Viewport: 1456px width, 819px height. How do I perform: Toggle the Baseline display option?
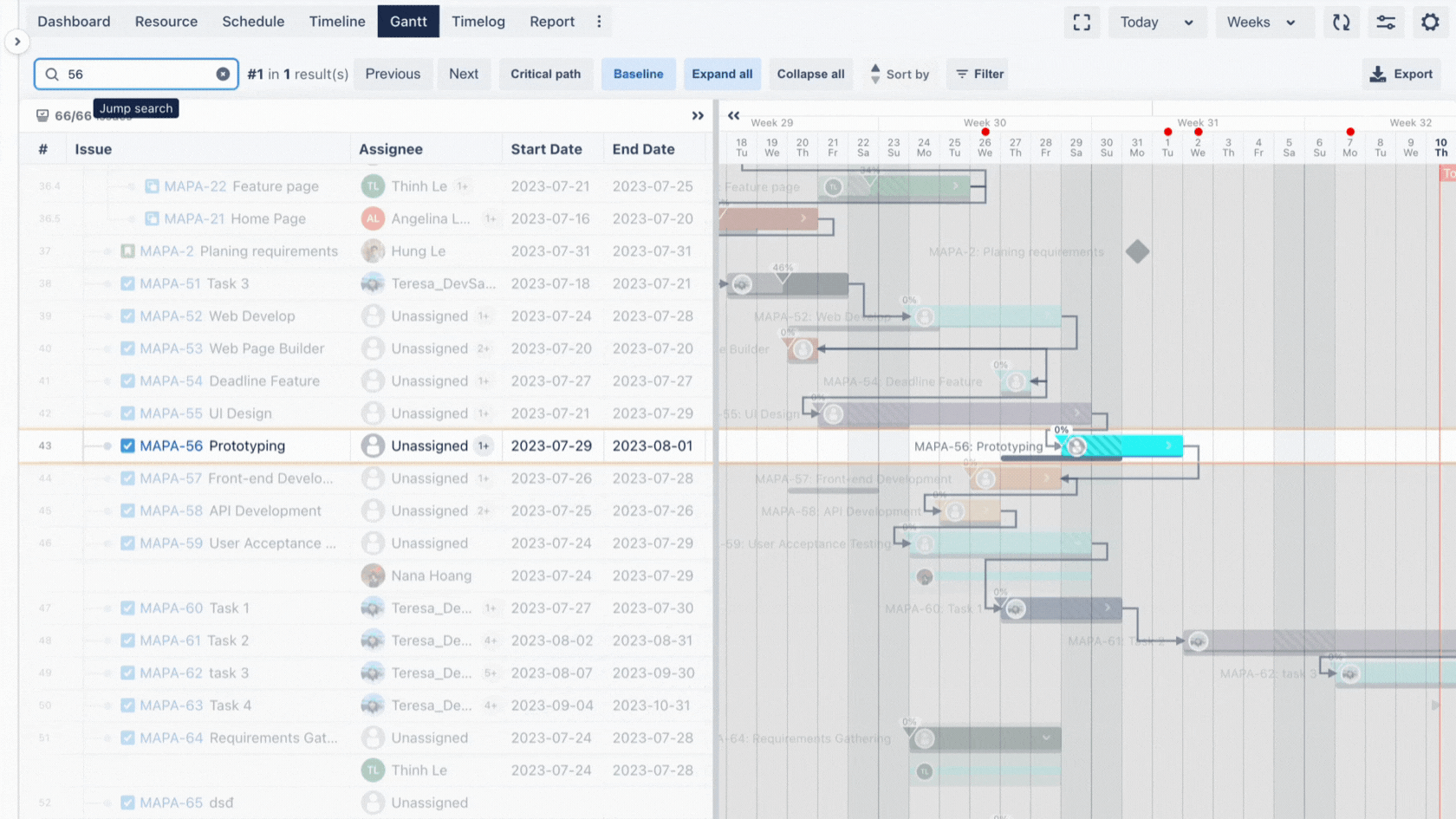[639, 74]
